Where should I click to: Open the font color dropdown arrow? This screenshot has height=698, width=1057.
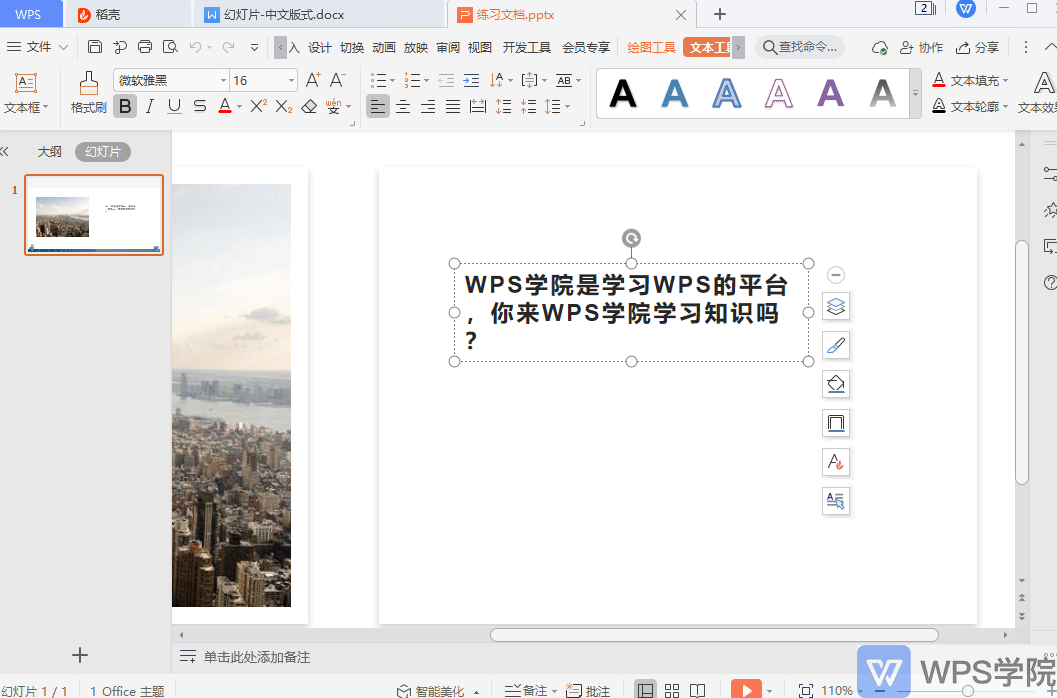click(x=239, y=107)
